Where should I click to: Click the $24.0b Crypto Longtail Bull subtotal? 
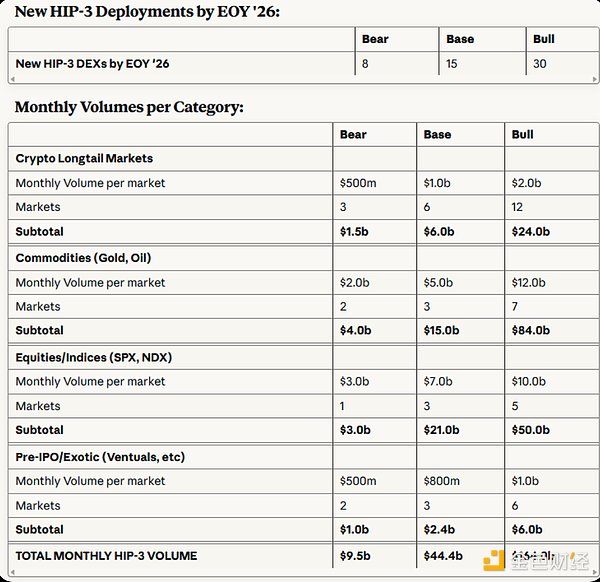tap(533, 231)
